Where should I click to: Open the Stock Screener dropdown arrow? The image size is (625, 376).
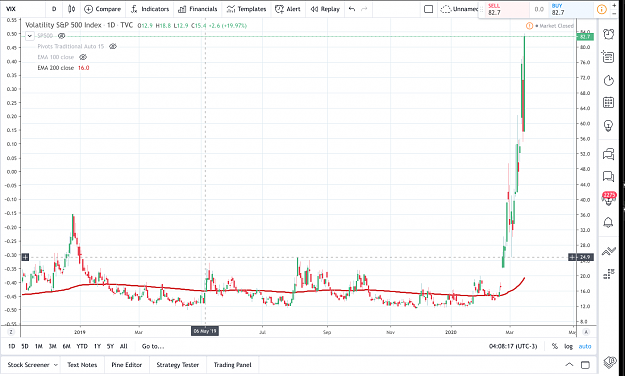pos(55,365)
